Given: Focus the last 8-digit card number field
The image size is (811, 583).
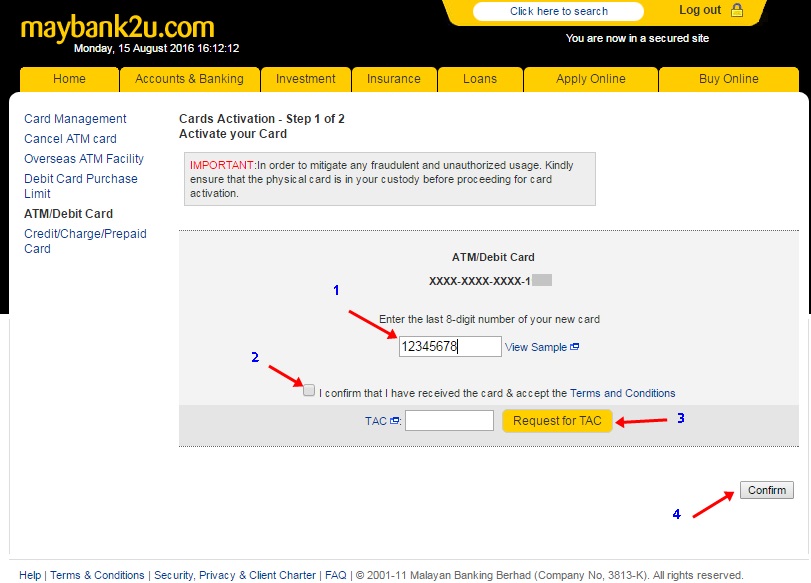Looking at the screenshot, I should (450, 346).
